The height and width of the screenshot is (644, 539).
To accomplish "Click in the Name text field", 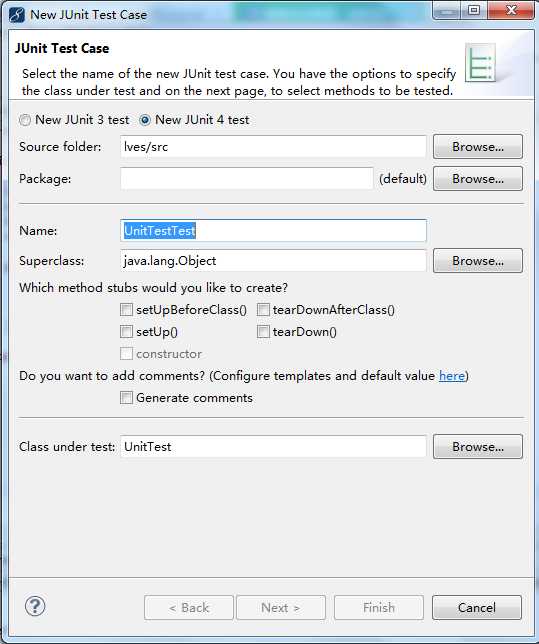I will coord(273,230).
